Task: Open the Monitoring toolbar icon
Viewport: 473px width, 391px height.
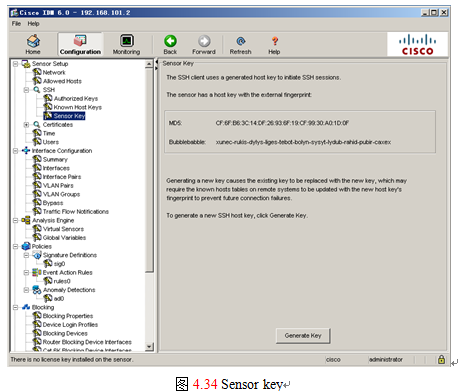Action: coord(127,41)
